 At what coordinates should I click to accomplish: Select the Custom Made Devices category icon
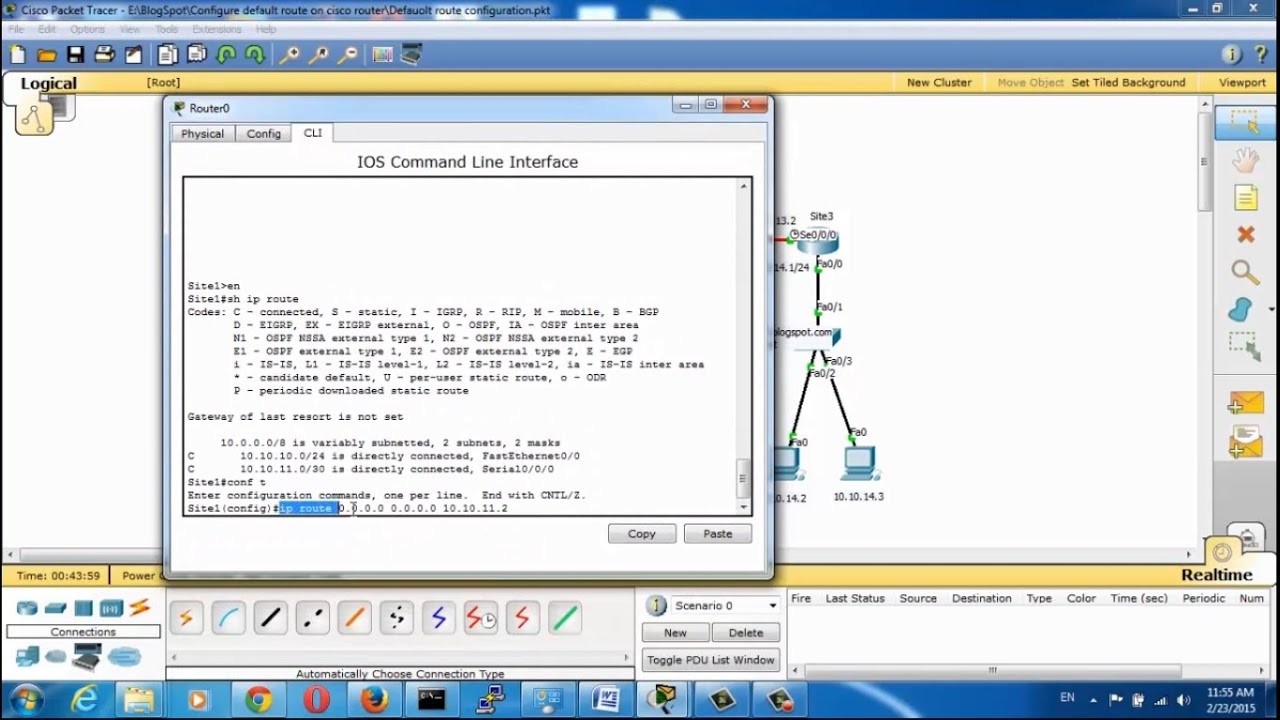pyautogui.click(x=88, y=657)
